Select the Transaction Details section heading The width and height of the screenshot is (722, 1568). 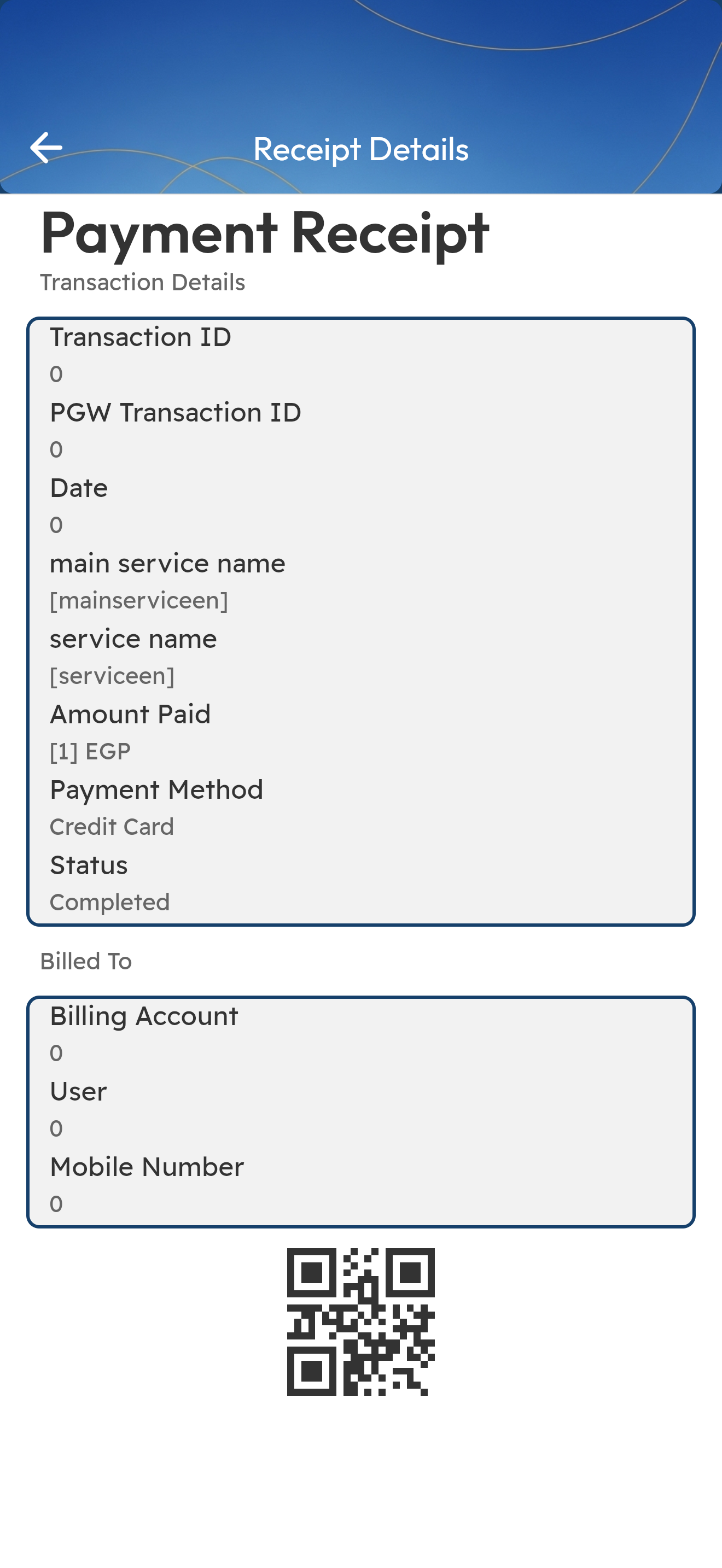click(142, 283)
